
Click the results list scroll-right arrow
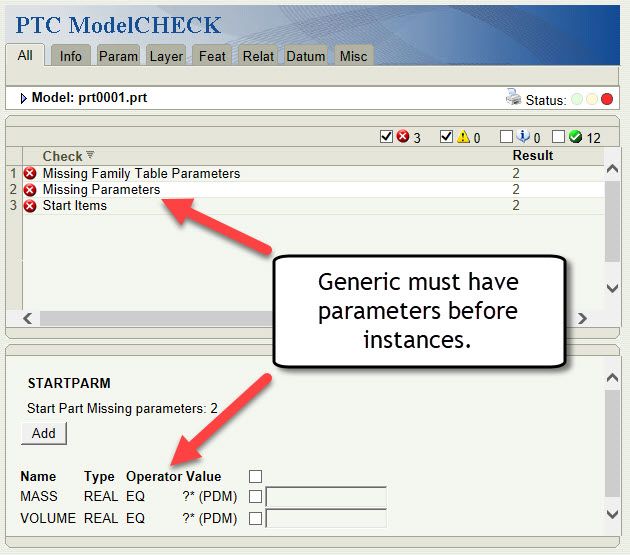point(583,319)
